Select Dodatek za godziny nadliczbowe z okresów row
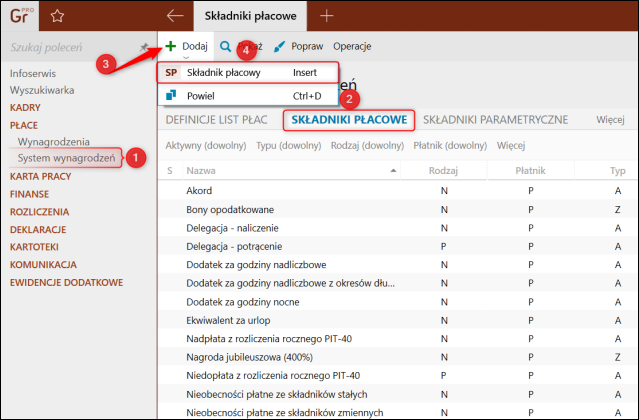 pyautogui.click(x=397, y=283)
